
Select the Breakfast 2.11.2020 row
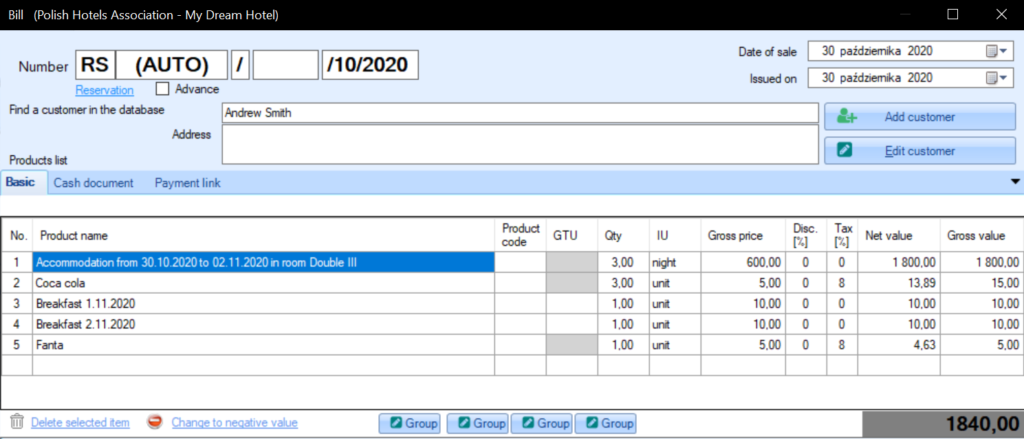click(511, 324)
